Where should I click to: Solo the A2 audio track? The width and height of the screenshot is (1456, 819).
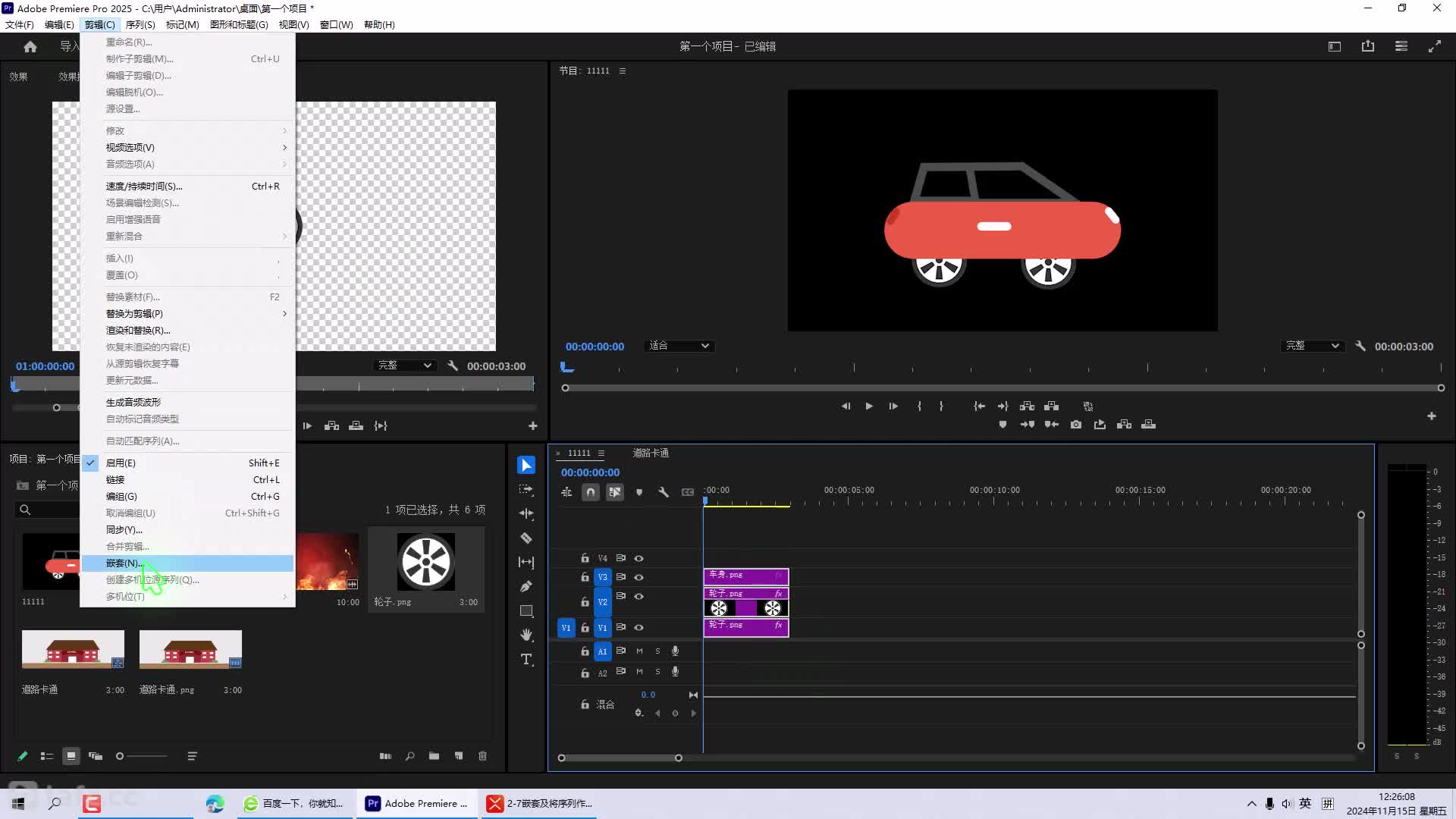point(657,671)
